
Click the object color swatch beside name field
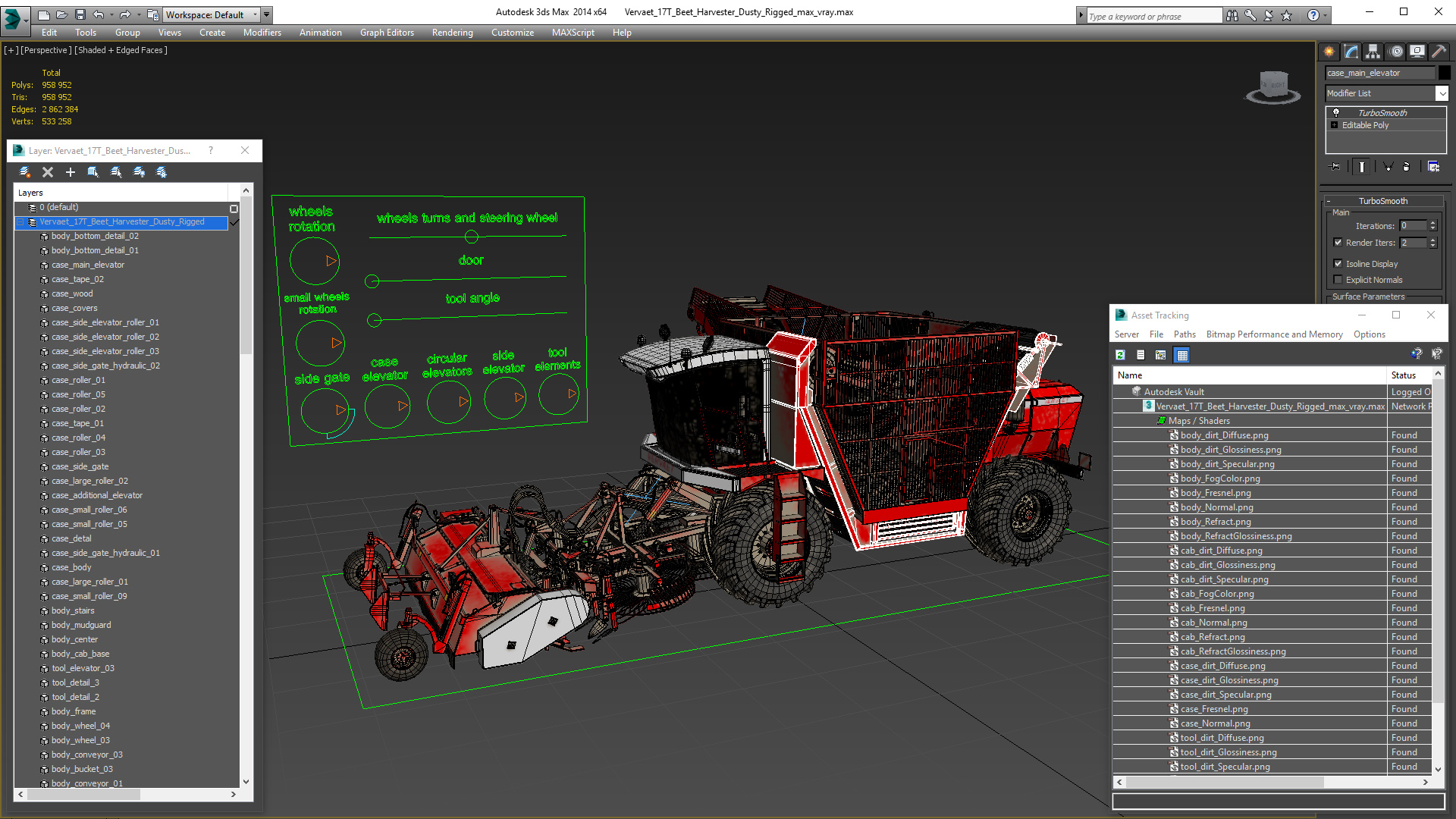1445,73
